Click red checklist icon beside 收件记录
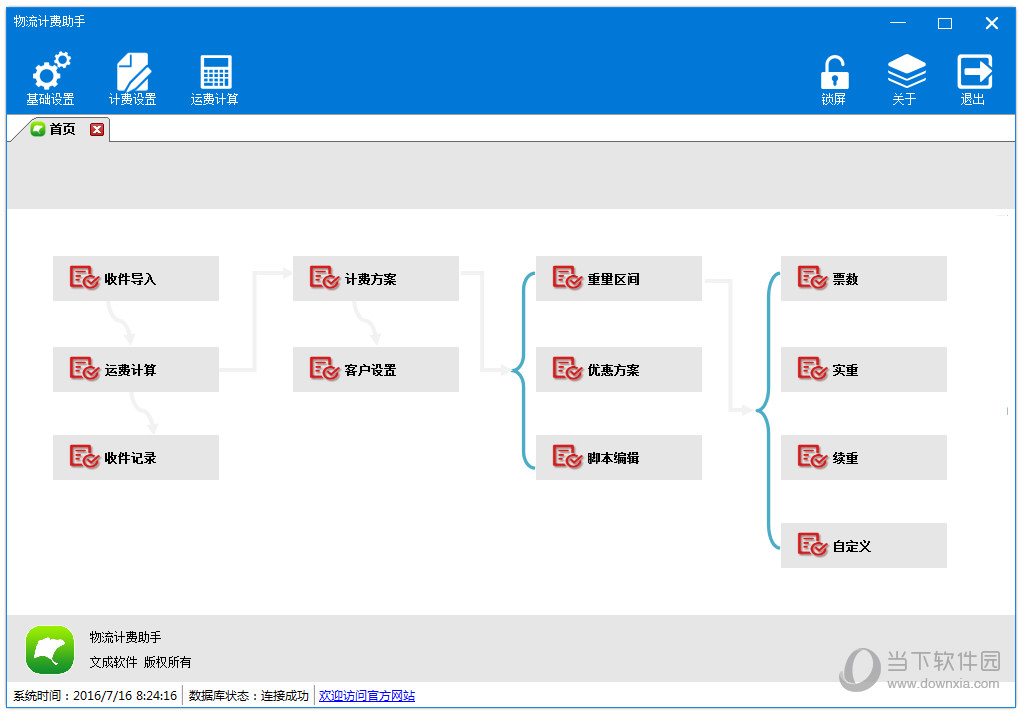Screen dimensions: 1024x713 84,457
